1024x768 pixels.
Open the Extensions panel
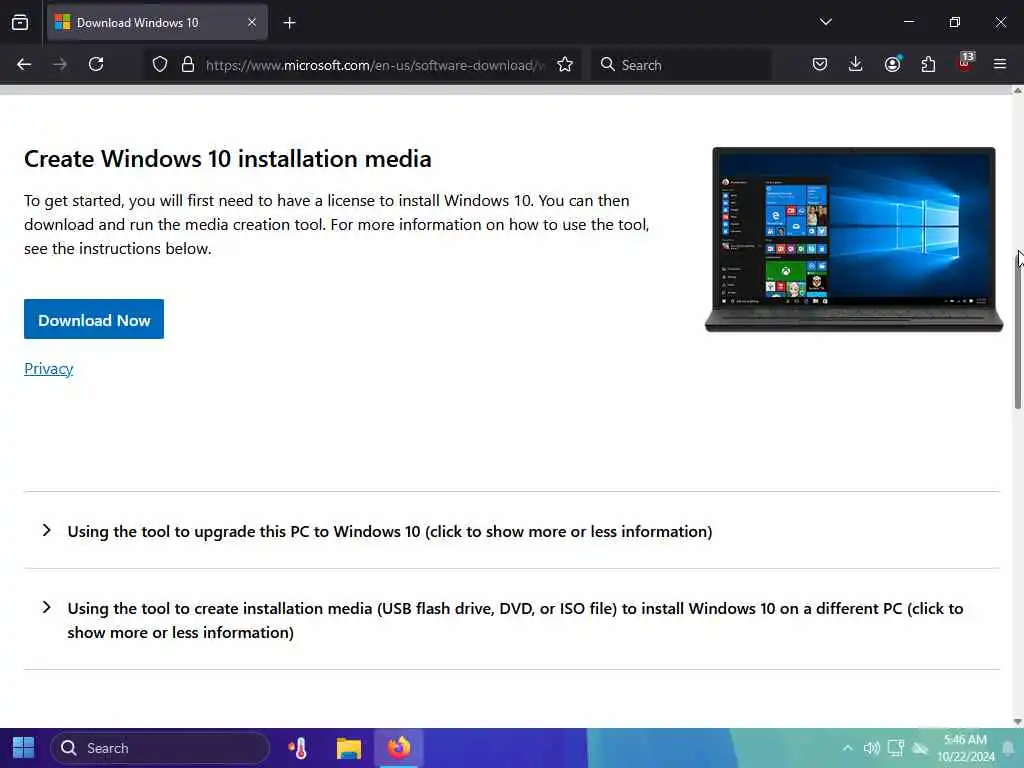pyautogui.click(x=928, y=64)
